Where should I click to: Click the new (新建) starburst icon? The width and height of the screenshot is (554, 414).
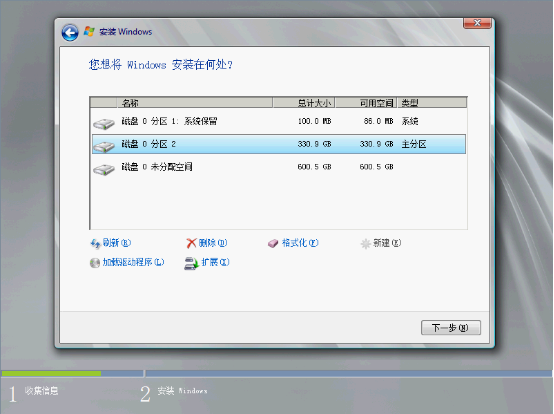pos(366,243)
